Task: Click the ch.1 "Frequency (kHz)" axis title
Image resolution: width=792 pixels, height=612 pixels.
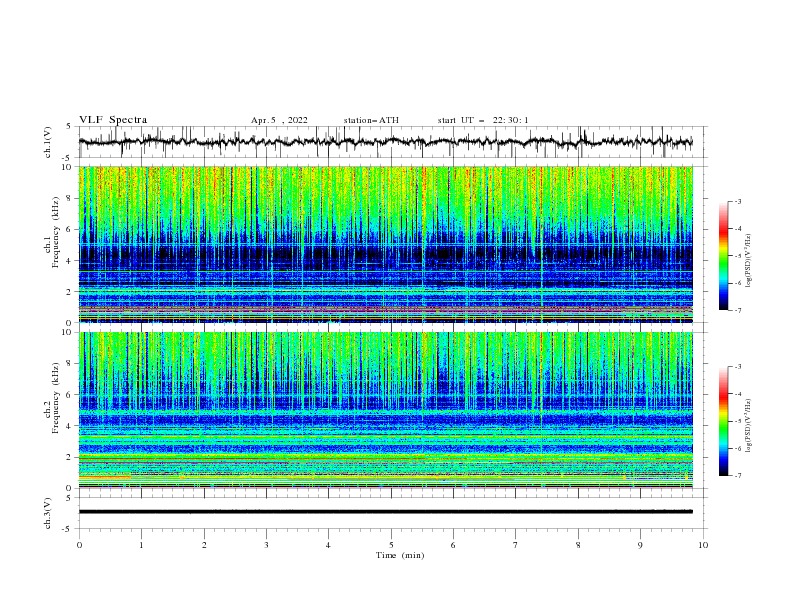Action: click(56, 230)
